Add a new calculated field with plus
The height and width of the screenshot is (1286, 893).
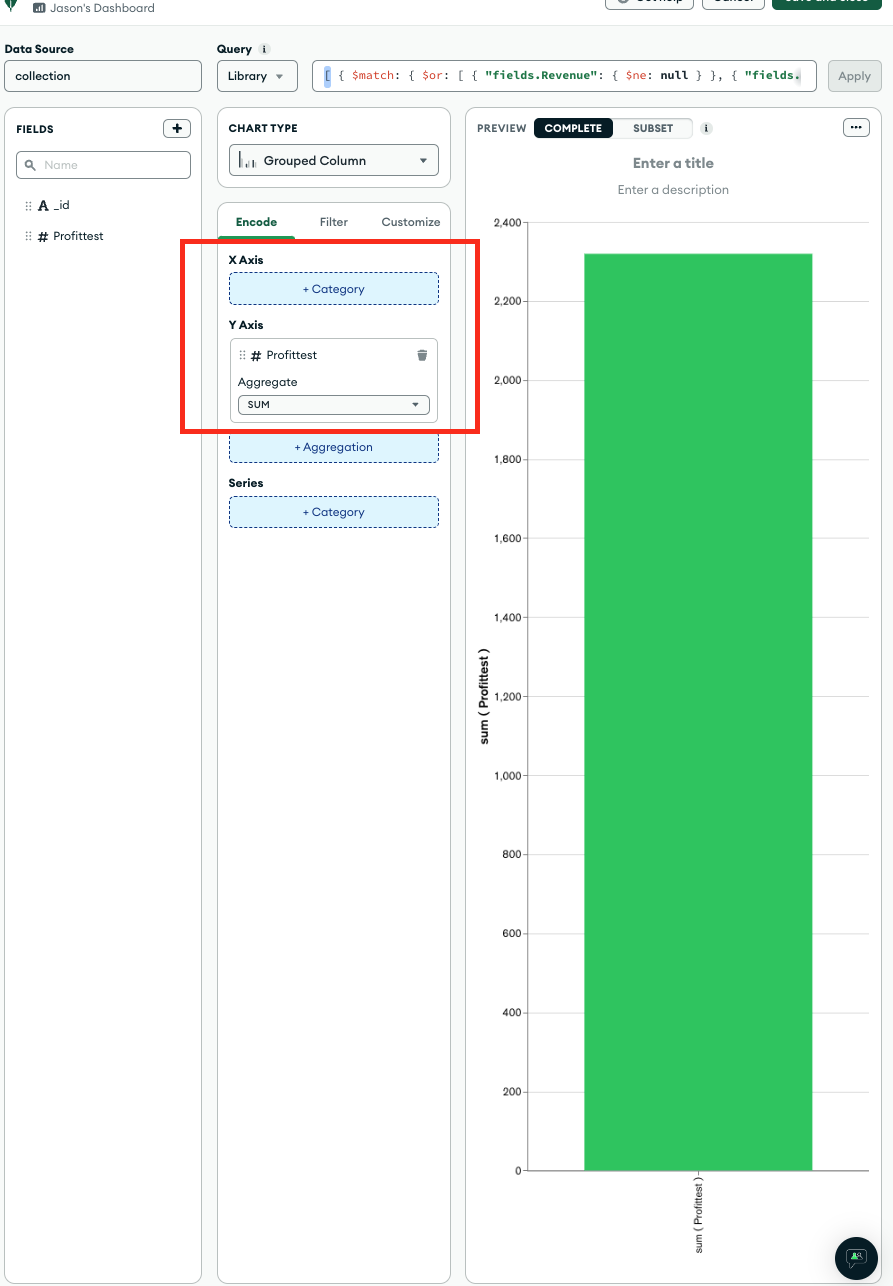point(177,128)
